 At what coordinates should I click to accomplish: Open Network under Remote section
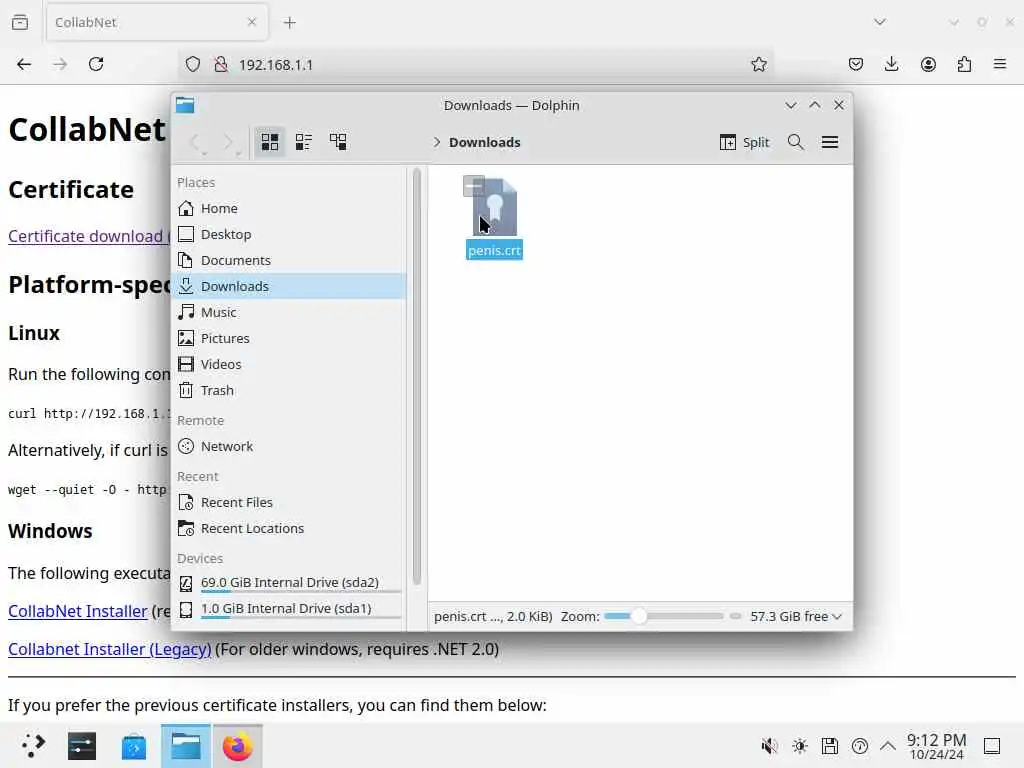[x=291, y=446]
